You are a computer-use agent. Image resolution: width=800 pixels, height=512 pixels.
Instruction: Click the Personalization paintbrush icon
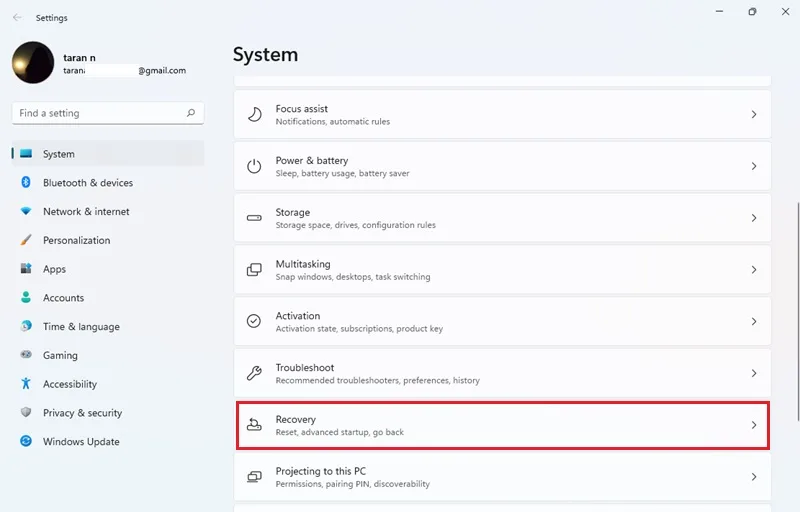tap(26, 240)
